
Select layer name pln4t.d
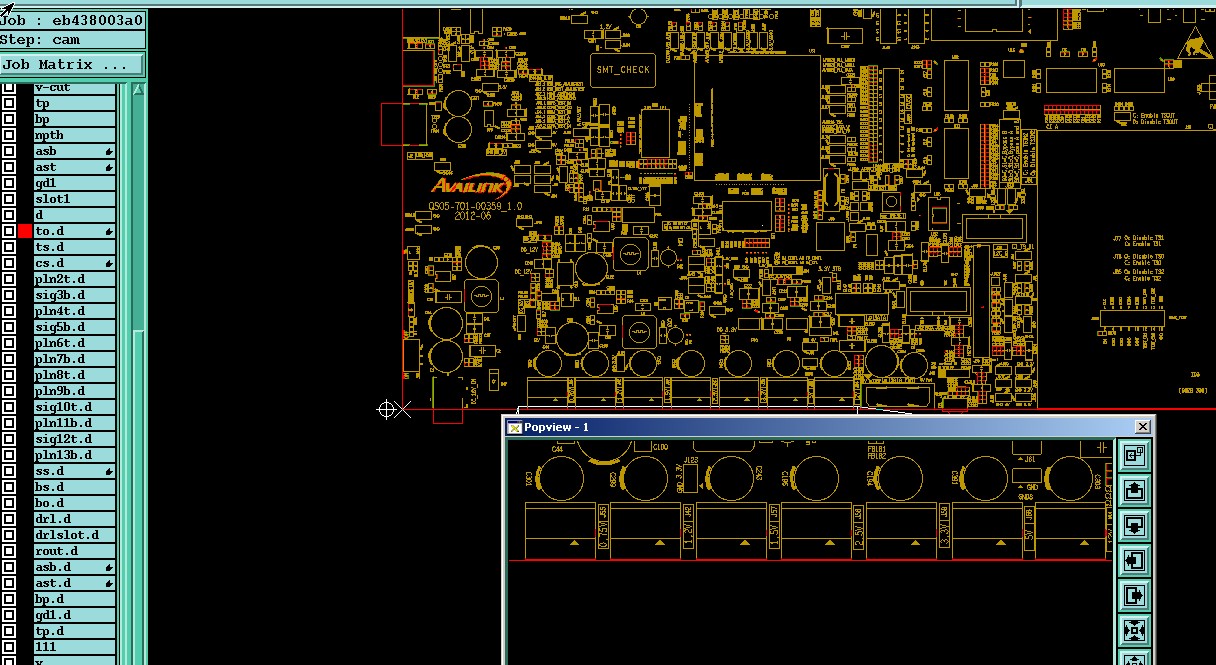tap(75, 311)
